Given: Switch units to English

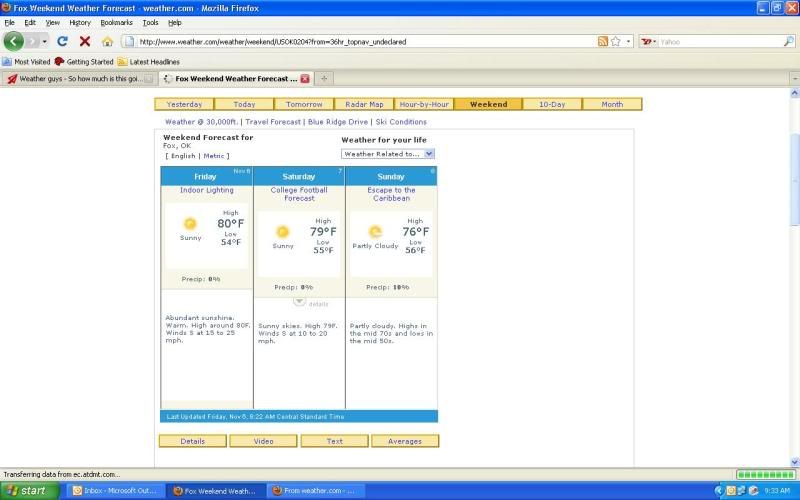Looking at the screenshot, I should [x=183, y=156].
